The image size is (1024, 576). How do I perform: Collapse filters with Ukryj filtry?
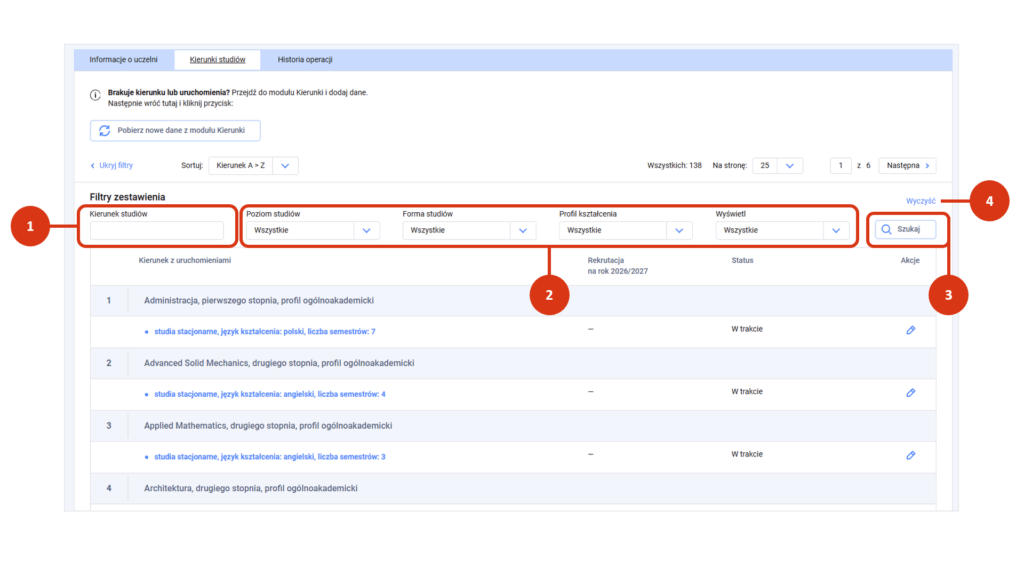112,166
